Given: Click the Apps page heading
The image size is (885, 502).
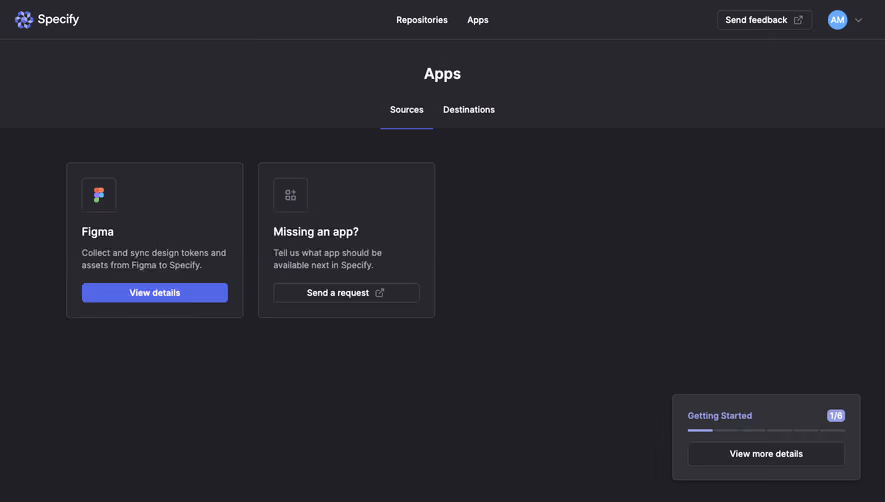Looking at the screenshot, I should [442, 73].
